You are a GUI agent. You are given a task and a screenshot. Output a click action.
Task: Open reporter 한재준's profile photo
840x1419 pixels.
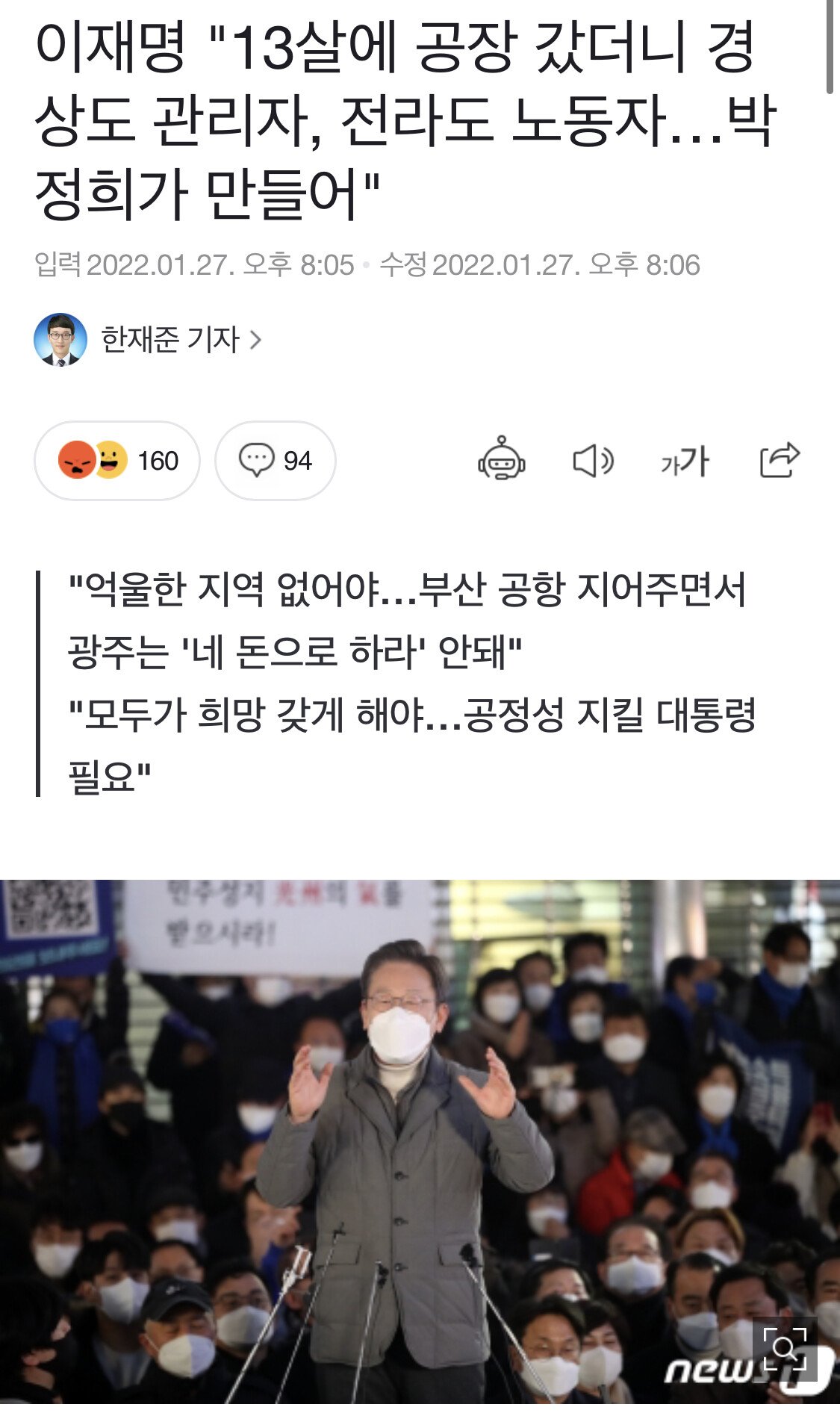coord(60,340)
